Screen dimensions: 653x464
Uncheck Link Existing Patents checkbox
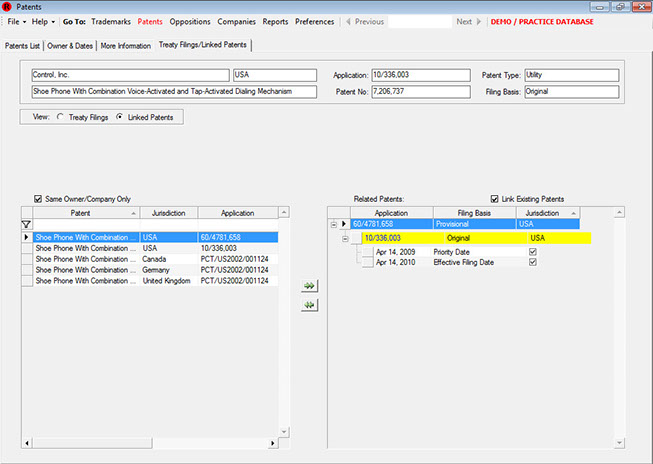click(495, 199)
